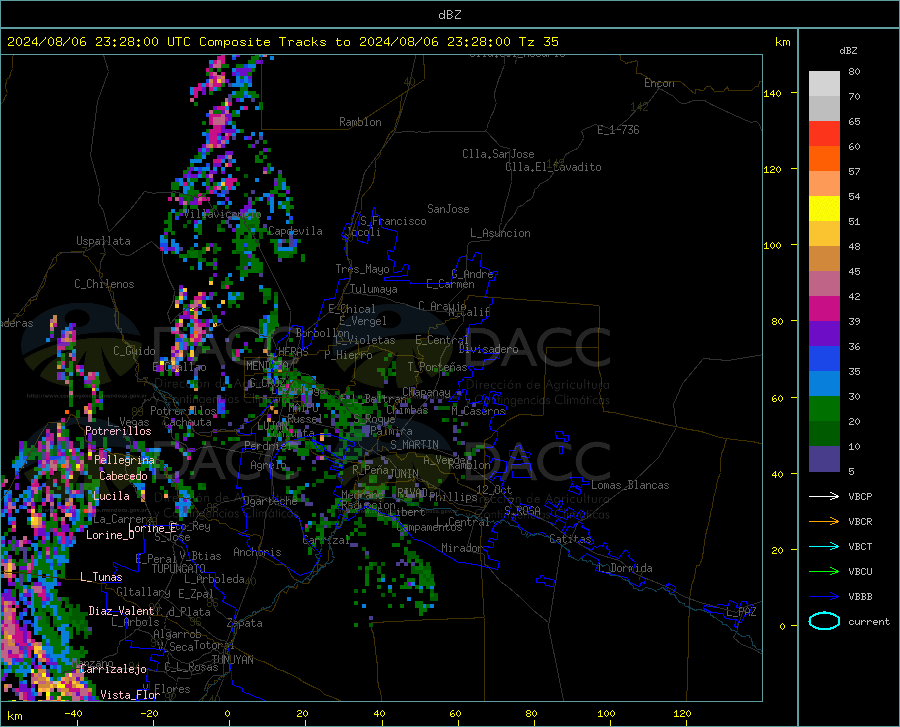Click the dBZ title at top

click(x=449, y=15)
